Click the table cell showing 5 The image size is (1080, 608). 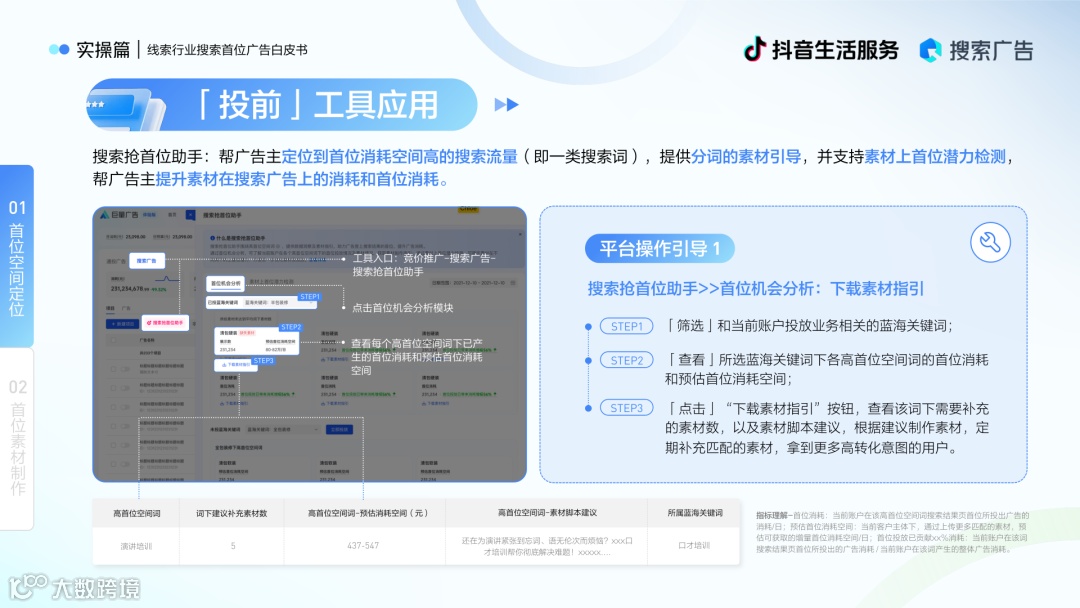point(233,545)
